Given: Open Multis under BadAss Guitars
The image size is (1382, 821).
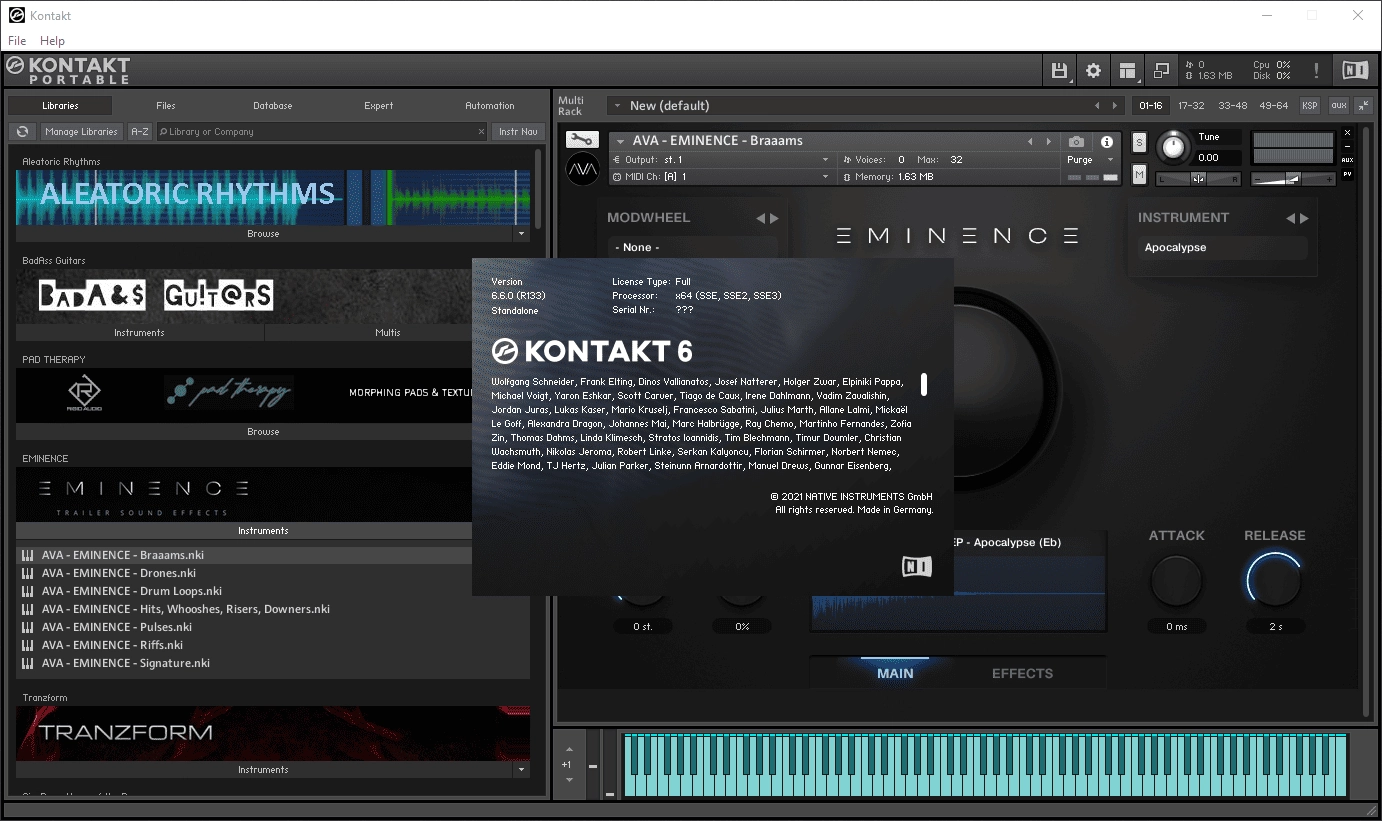Looking at the screenshot, I should (388, 333).
